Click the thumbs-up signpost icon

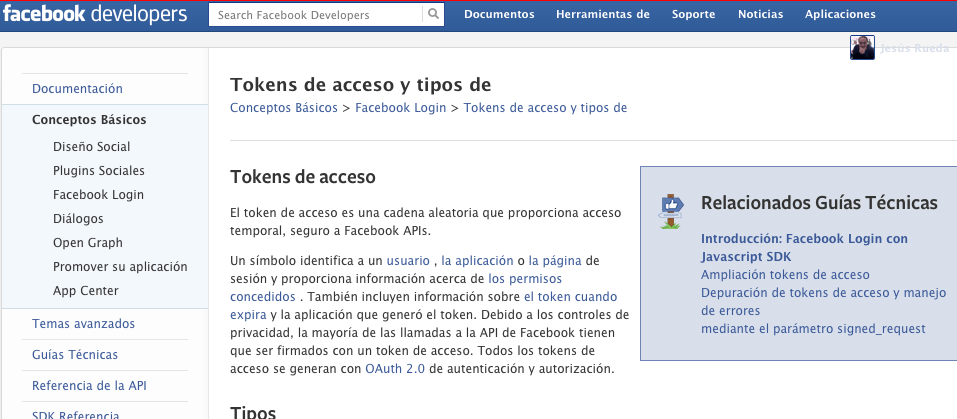[x=671, y=211]
